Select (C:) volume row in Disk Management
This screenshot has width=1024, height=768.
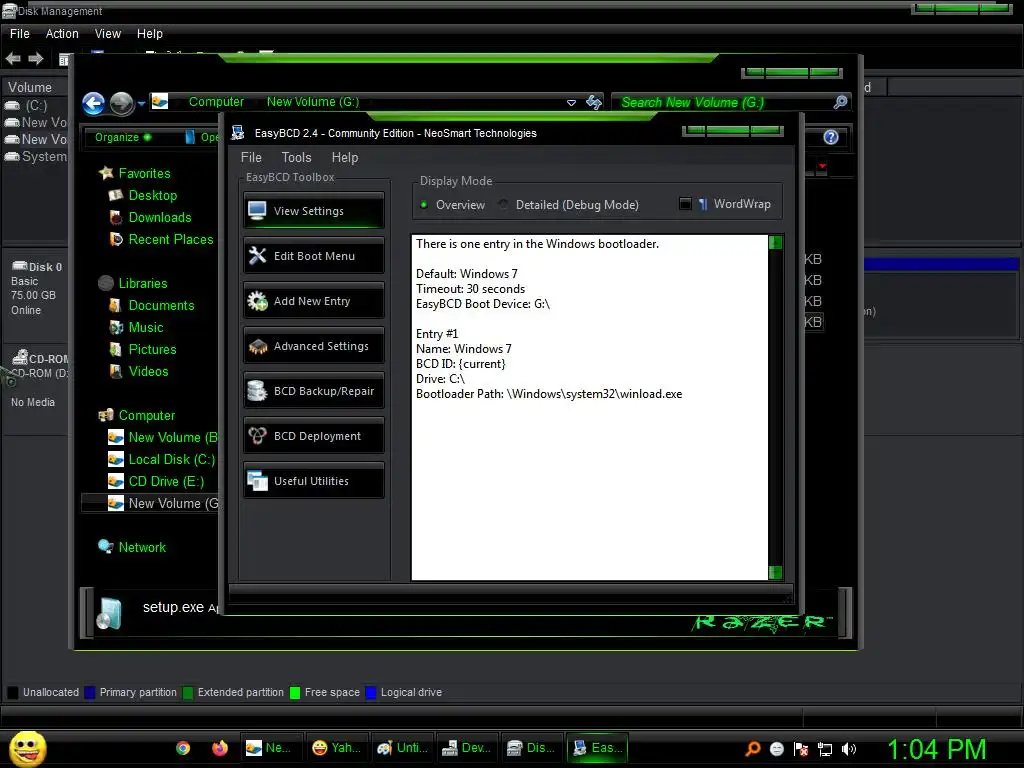click(x=35, y=105)
